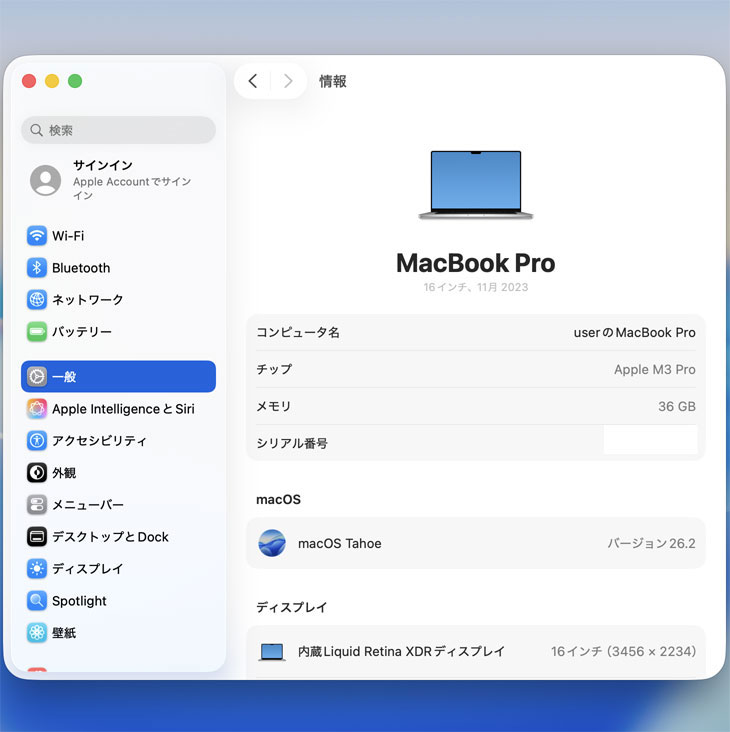Edit the コンピュータ名 field value
Viewport: 730px width, 732px height.
634,332
